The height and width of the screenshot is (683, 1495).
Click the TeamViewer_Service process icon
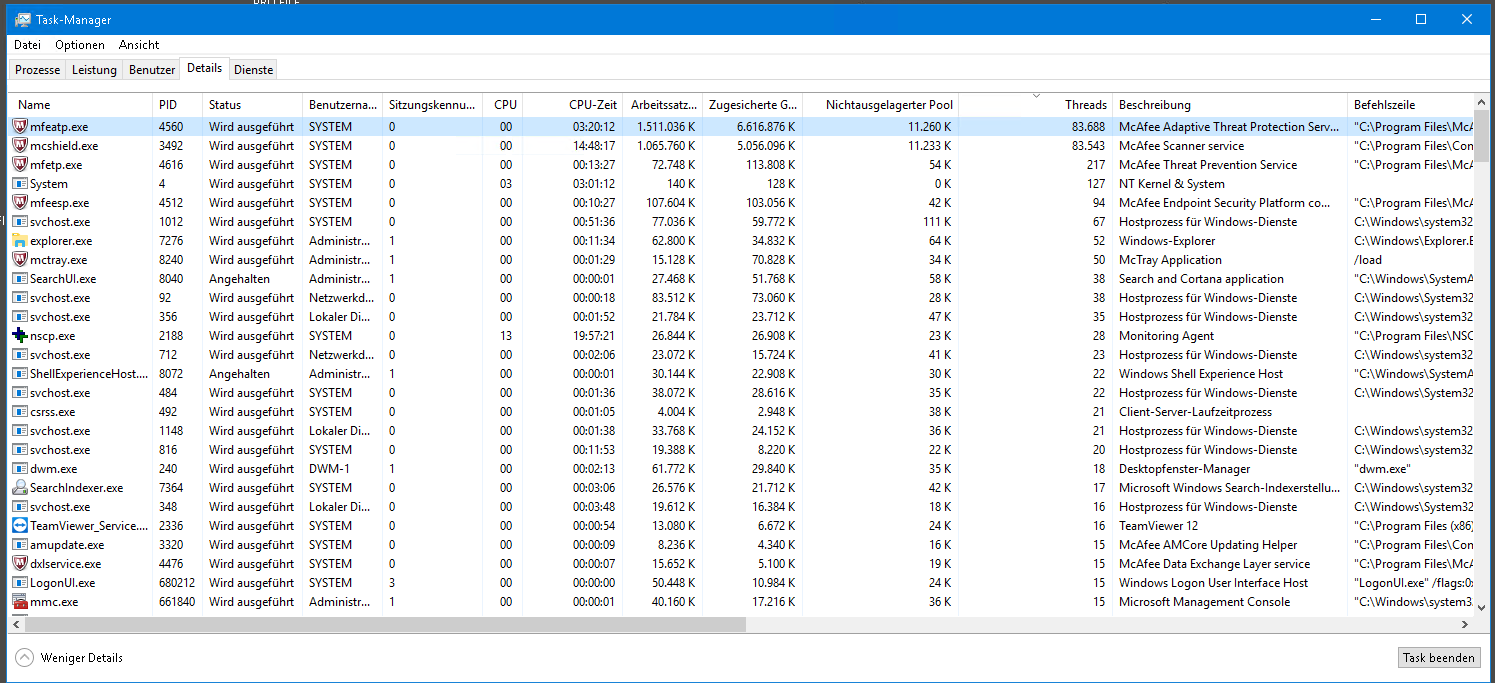point(20,526)
